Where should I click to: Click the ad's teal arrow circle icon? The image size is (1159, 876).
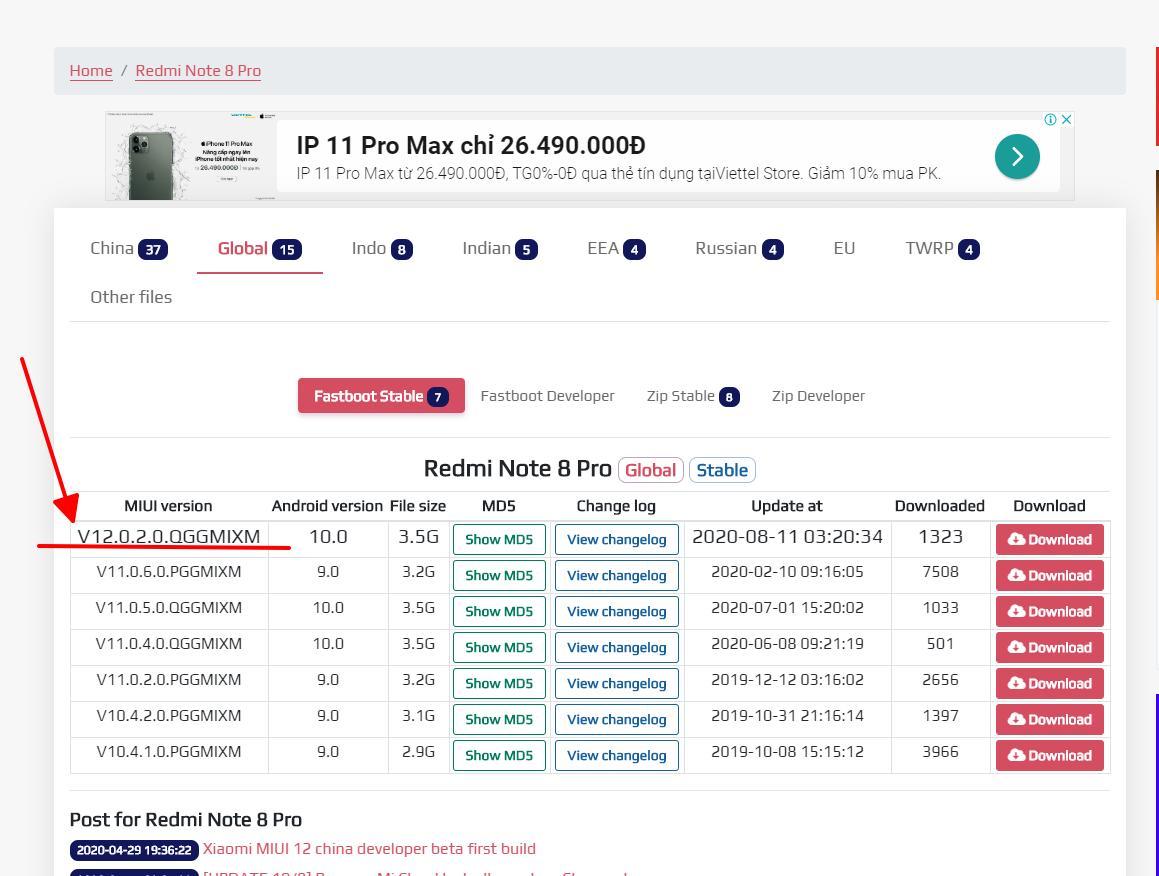pyautogui.click(x=1017, y=156)
